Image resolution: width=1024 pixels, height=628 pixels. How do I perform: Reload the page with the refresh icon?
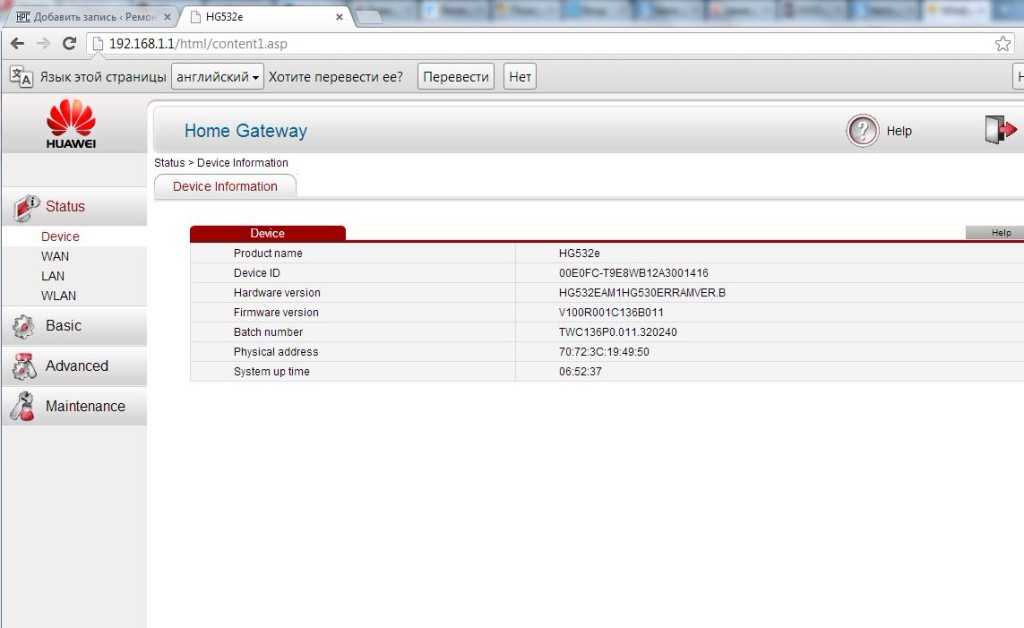point(69,44)
